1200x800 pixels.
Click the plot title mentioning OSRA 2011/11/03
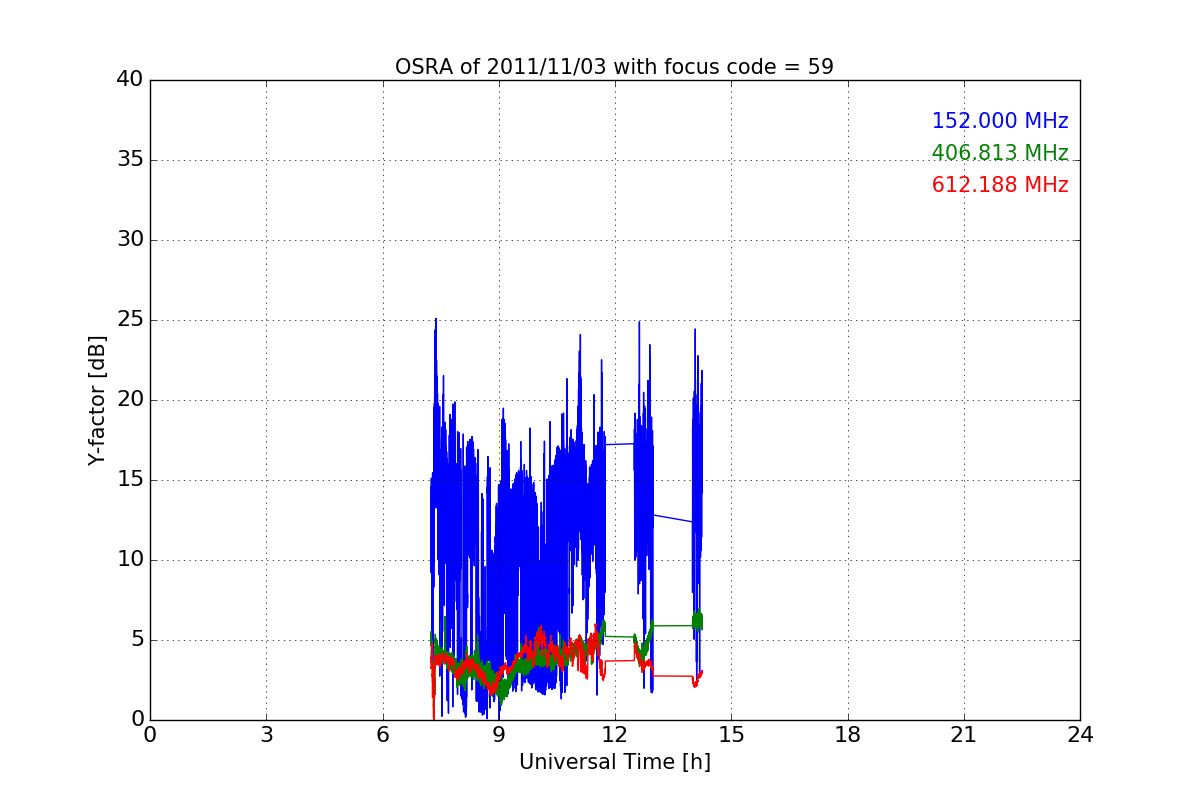[x=614, y=67]
